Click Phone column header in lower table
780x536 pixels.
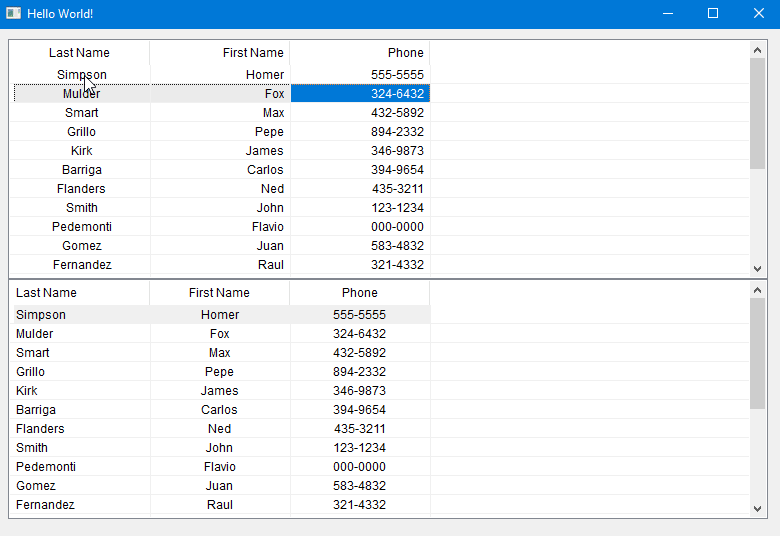click(x=359, y=293)
